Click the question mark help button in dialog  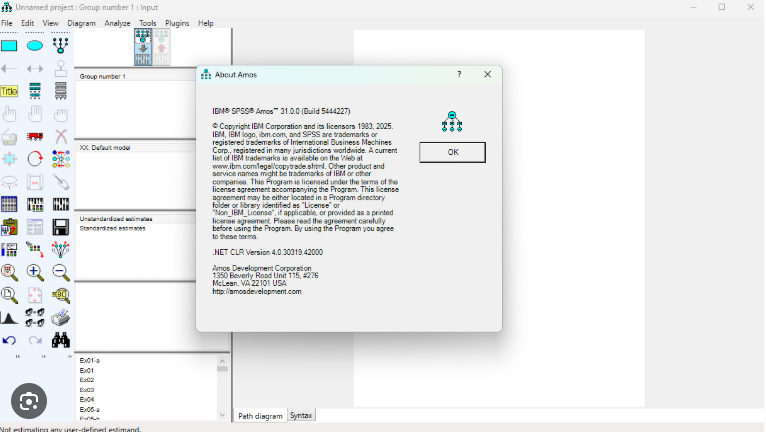[x=459, y=74]
